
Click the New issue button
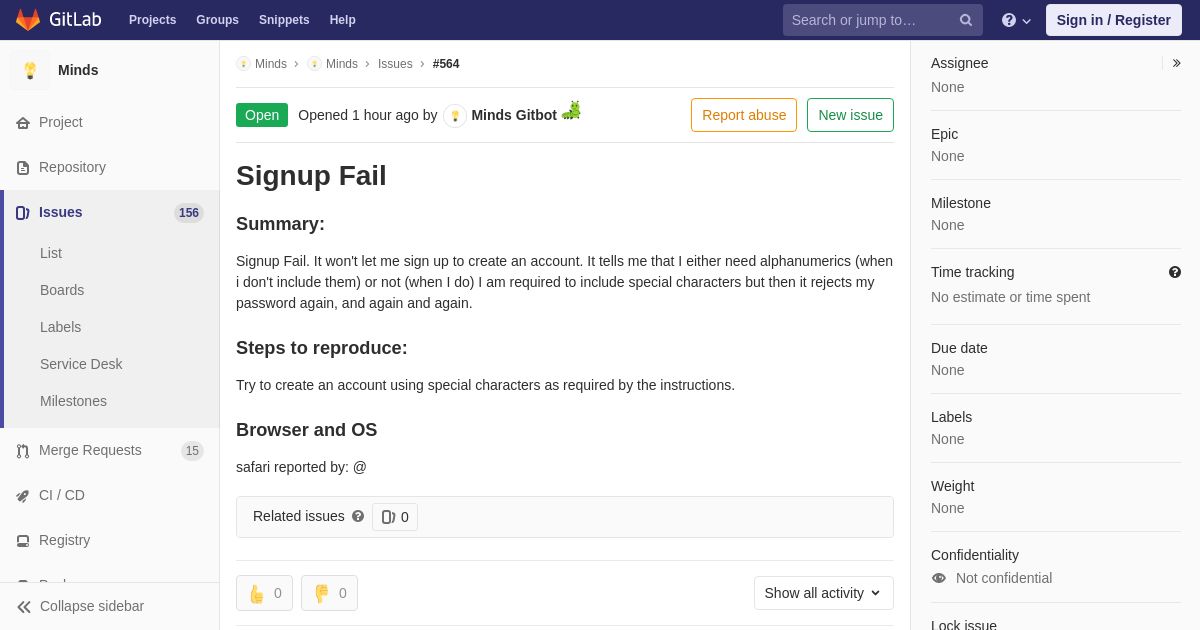pos(850,115)
